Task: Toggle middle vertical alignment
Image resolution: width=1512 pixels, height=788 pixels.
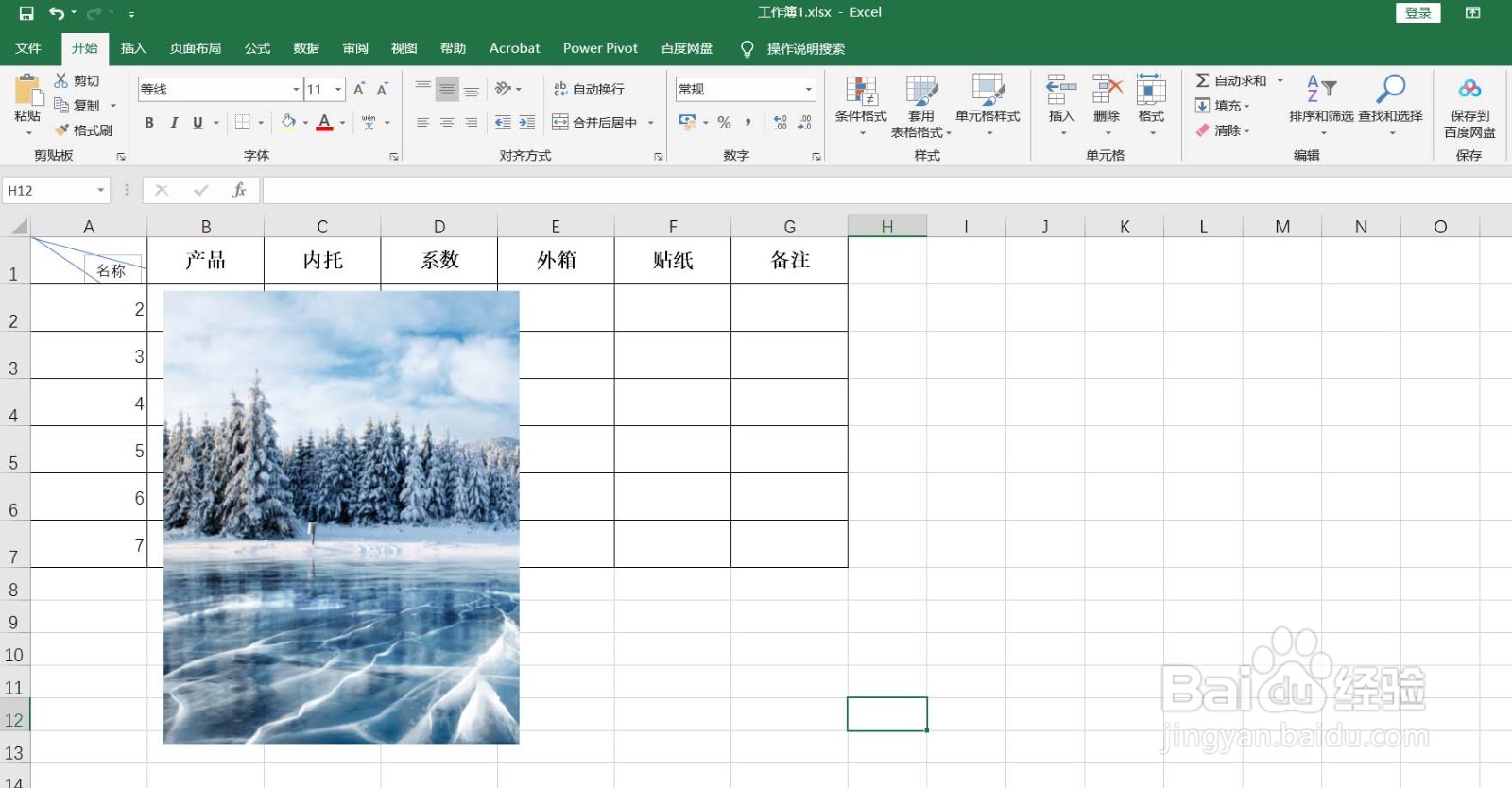Action: point(447,89)
